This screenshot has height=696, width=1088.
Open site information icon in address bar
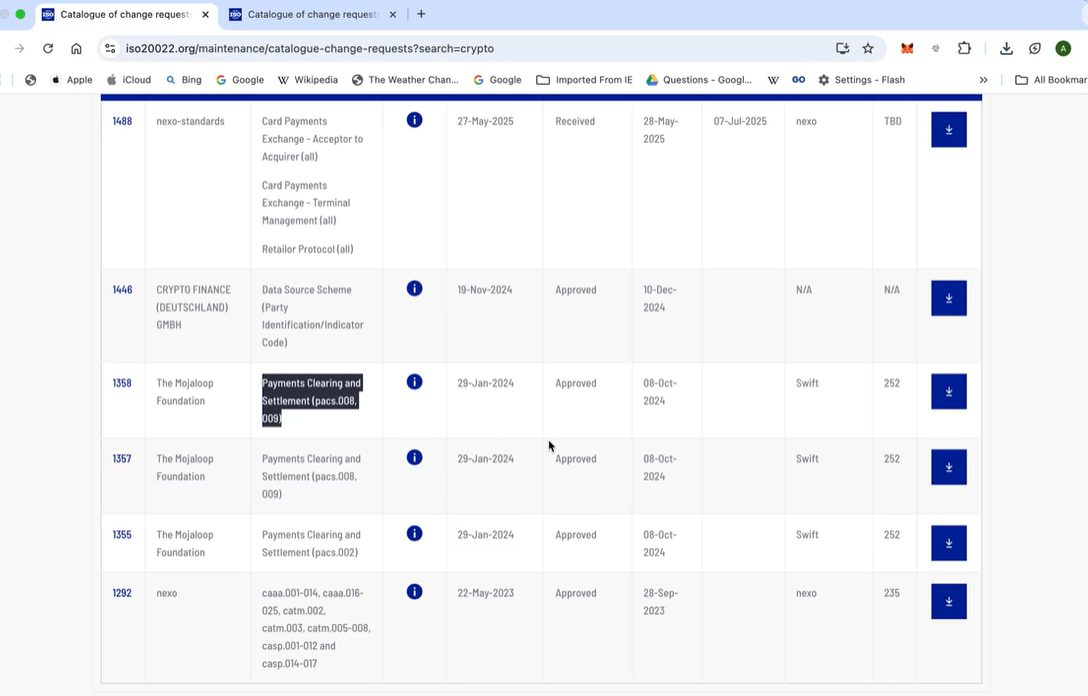pos(110,49)
